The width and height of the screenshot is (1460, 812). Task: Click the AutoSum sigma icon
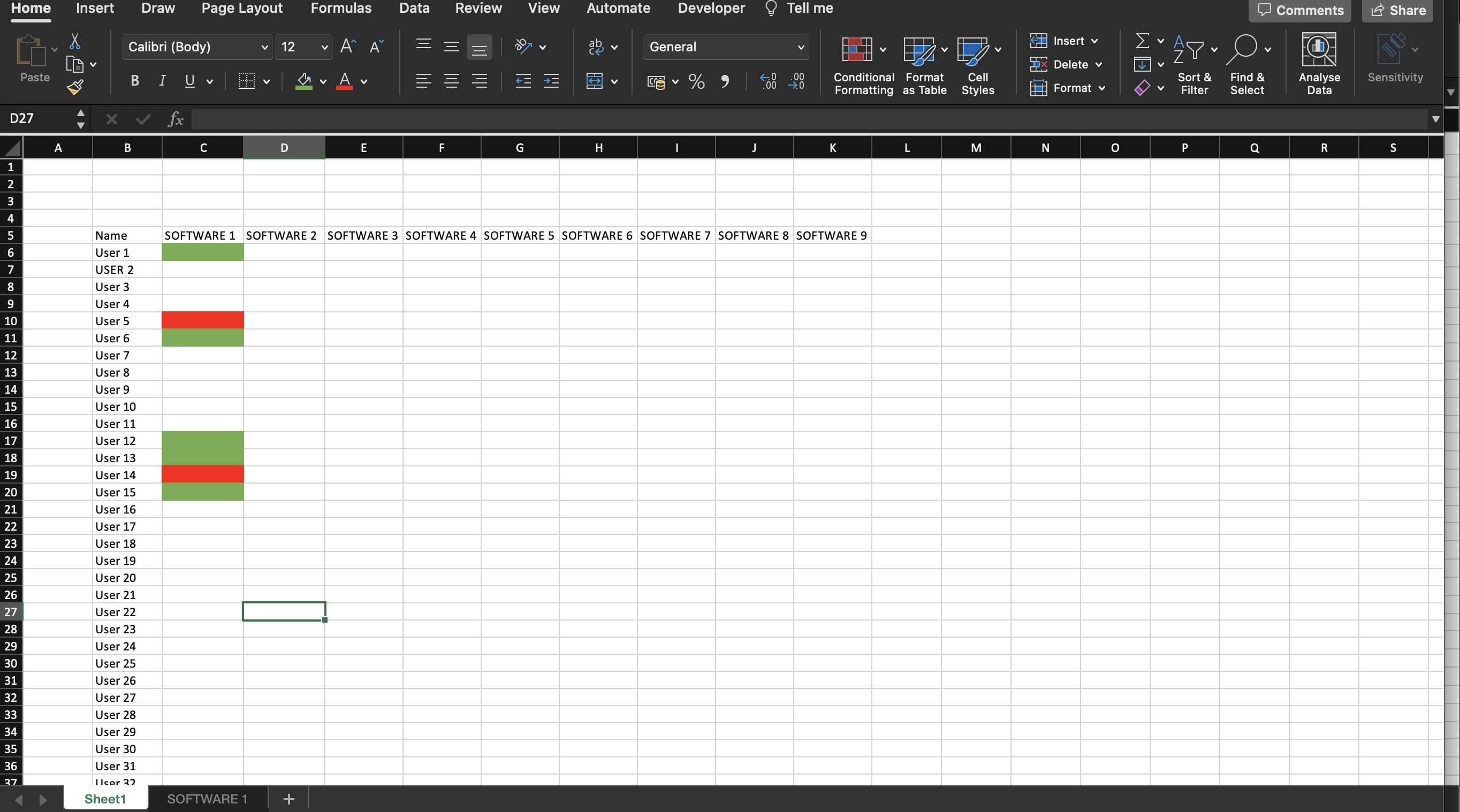coord(1142,41)
